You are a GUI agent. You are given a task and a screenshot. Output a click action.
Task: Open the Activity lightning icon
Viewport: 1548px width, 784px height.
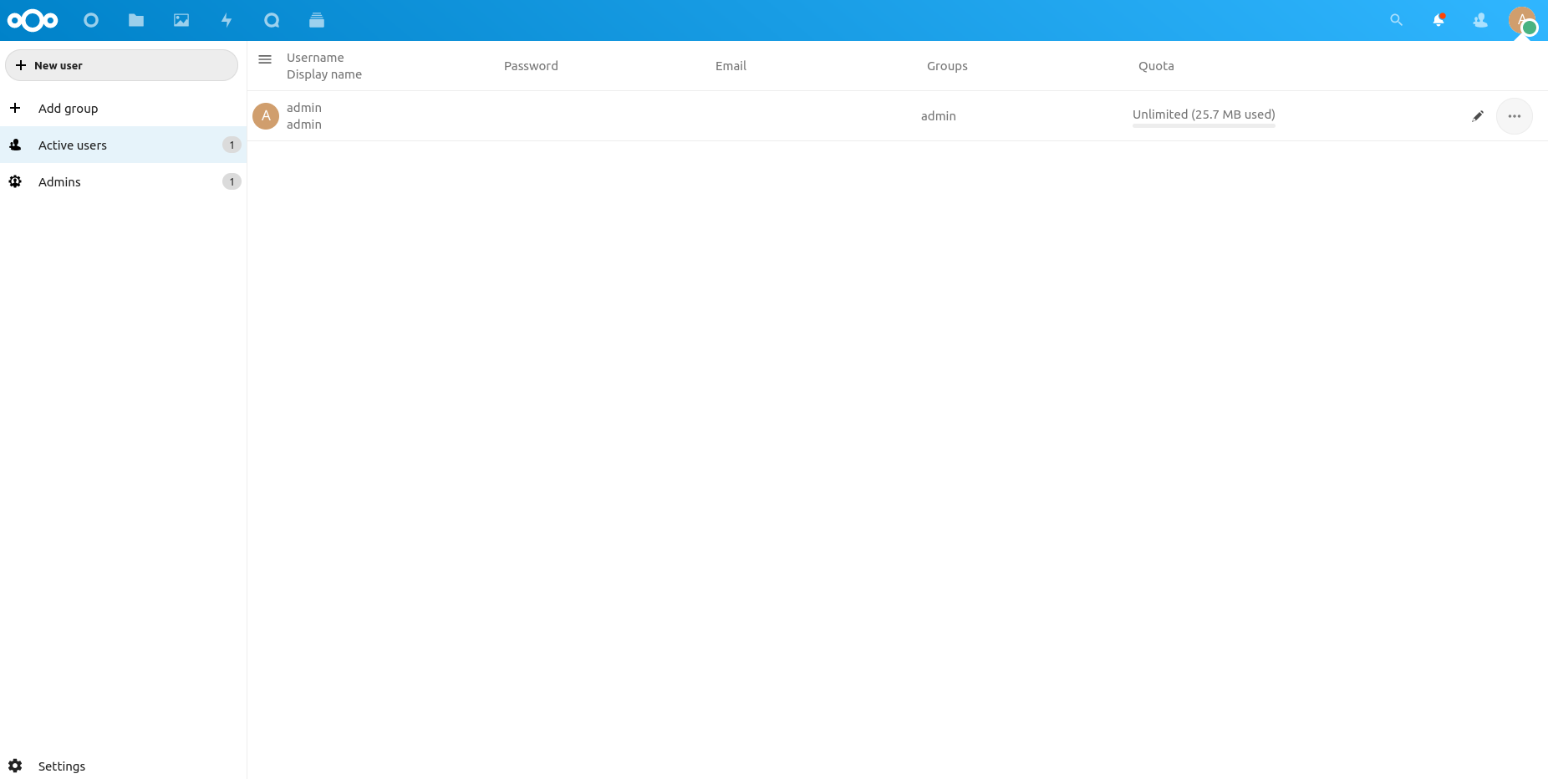pyautogui.click(x=227, y=20)
